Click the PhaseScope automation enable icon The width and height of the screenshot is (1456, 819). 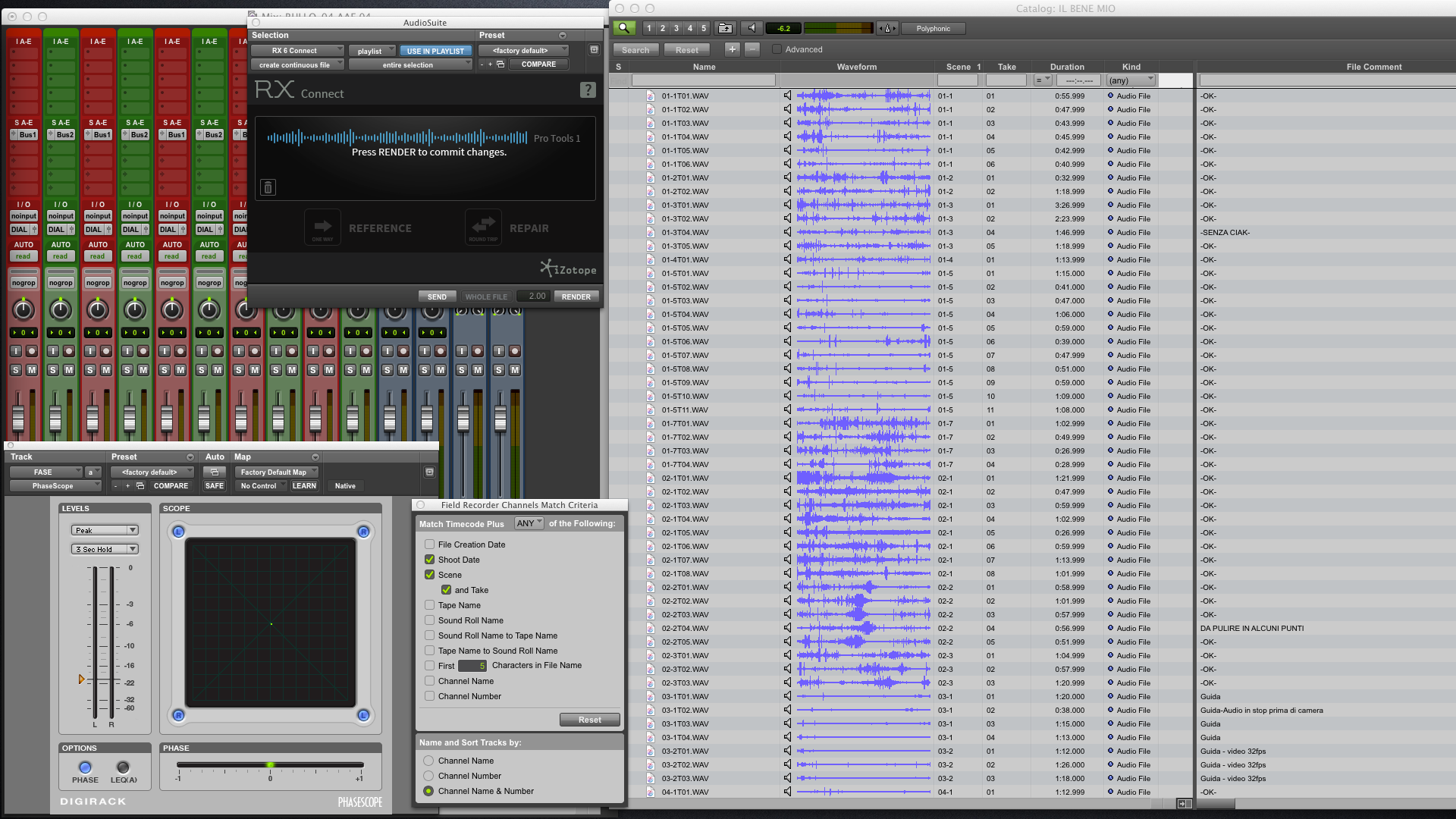click(x=215, y=472)
